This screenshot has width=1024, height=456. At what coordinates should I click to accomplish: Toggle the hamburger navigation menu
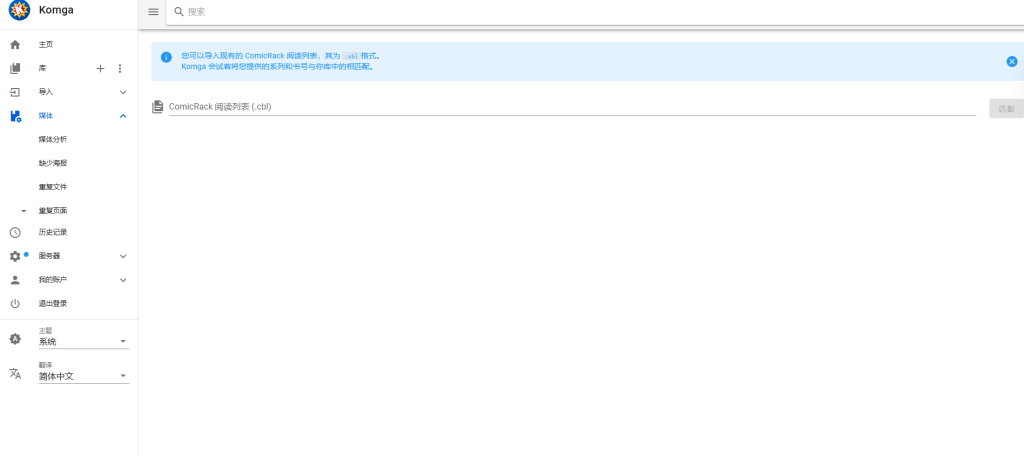pyautogui.click(x=153, y=12)
